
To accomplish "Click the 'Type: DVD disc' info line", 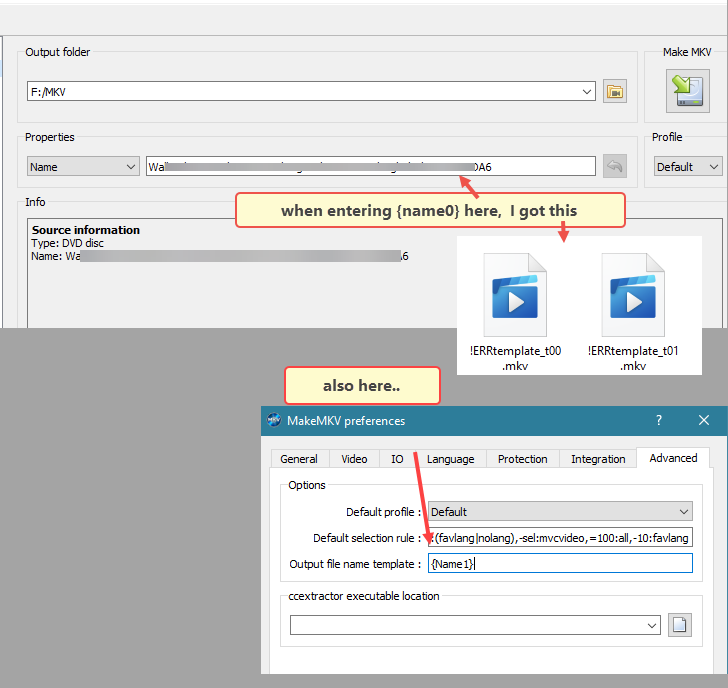I will click(x=67, y=243).
